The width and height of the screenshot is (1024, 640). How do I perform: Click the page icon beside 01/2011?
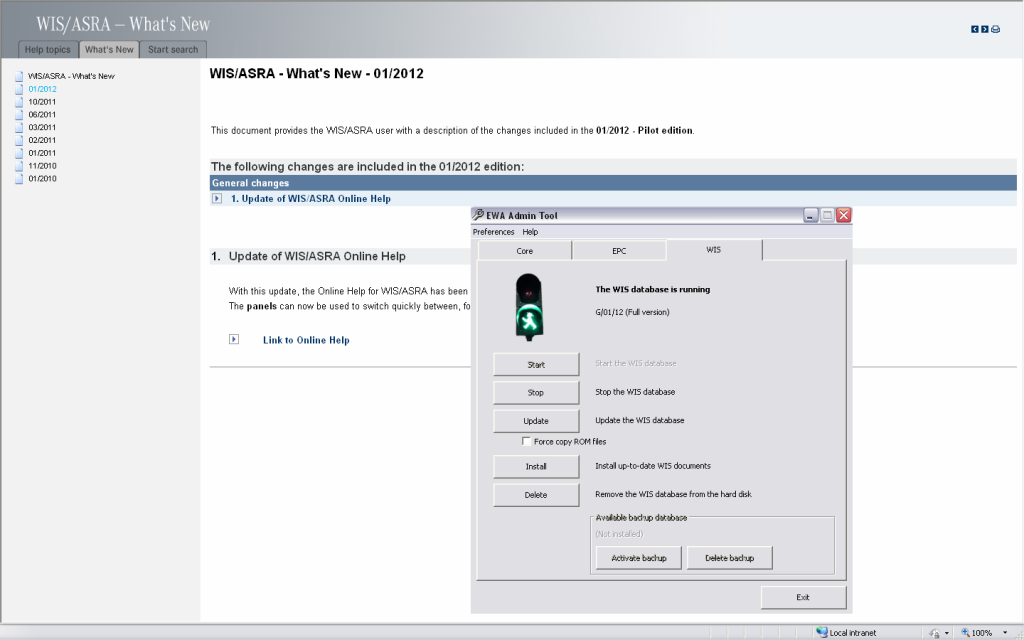(19, 153)
